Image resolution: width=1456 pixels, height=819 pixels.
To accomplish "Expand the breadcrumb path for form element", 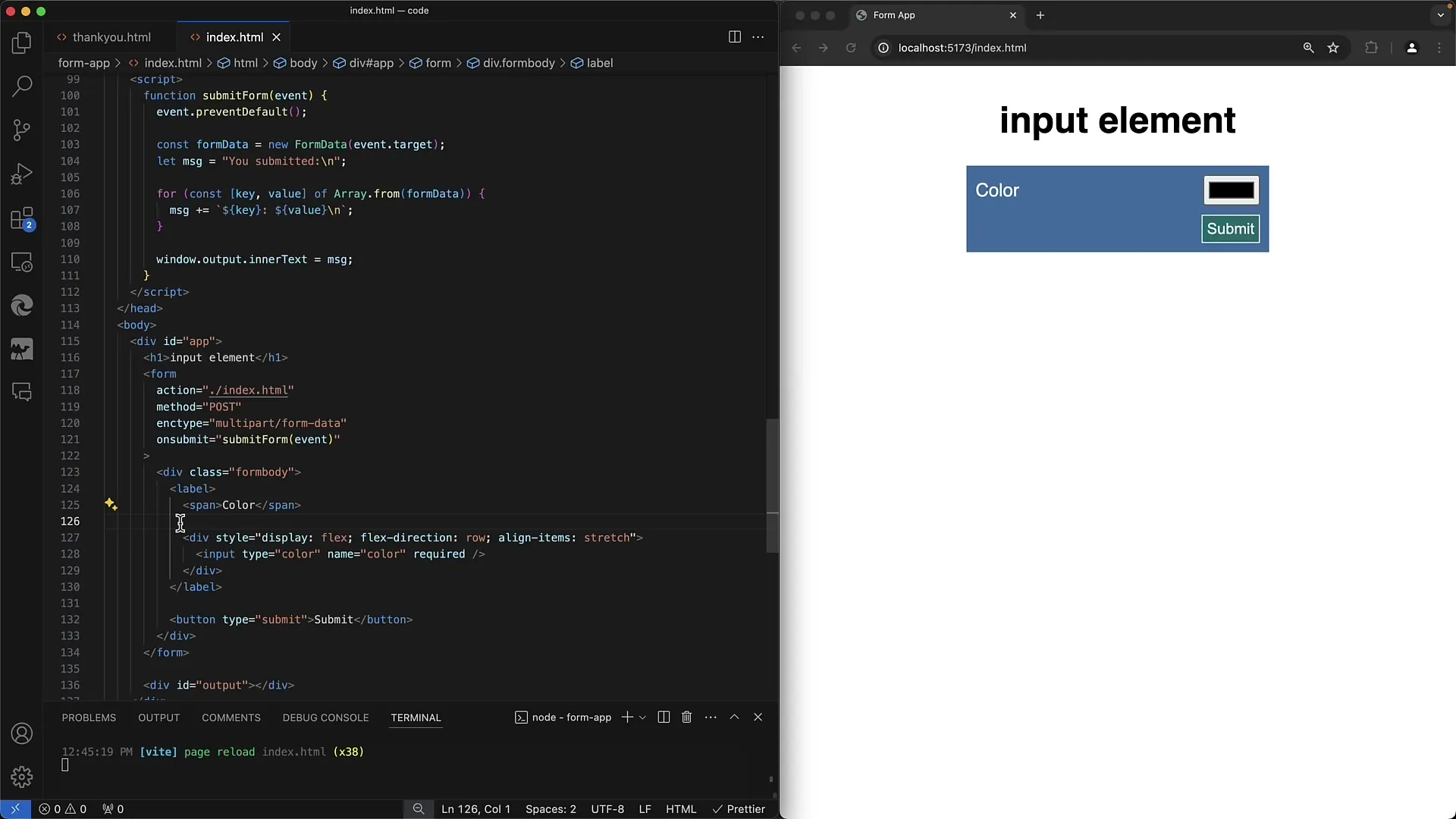I will (x=437, y=63).
